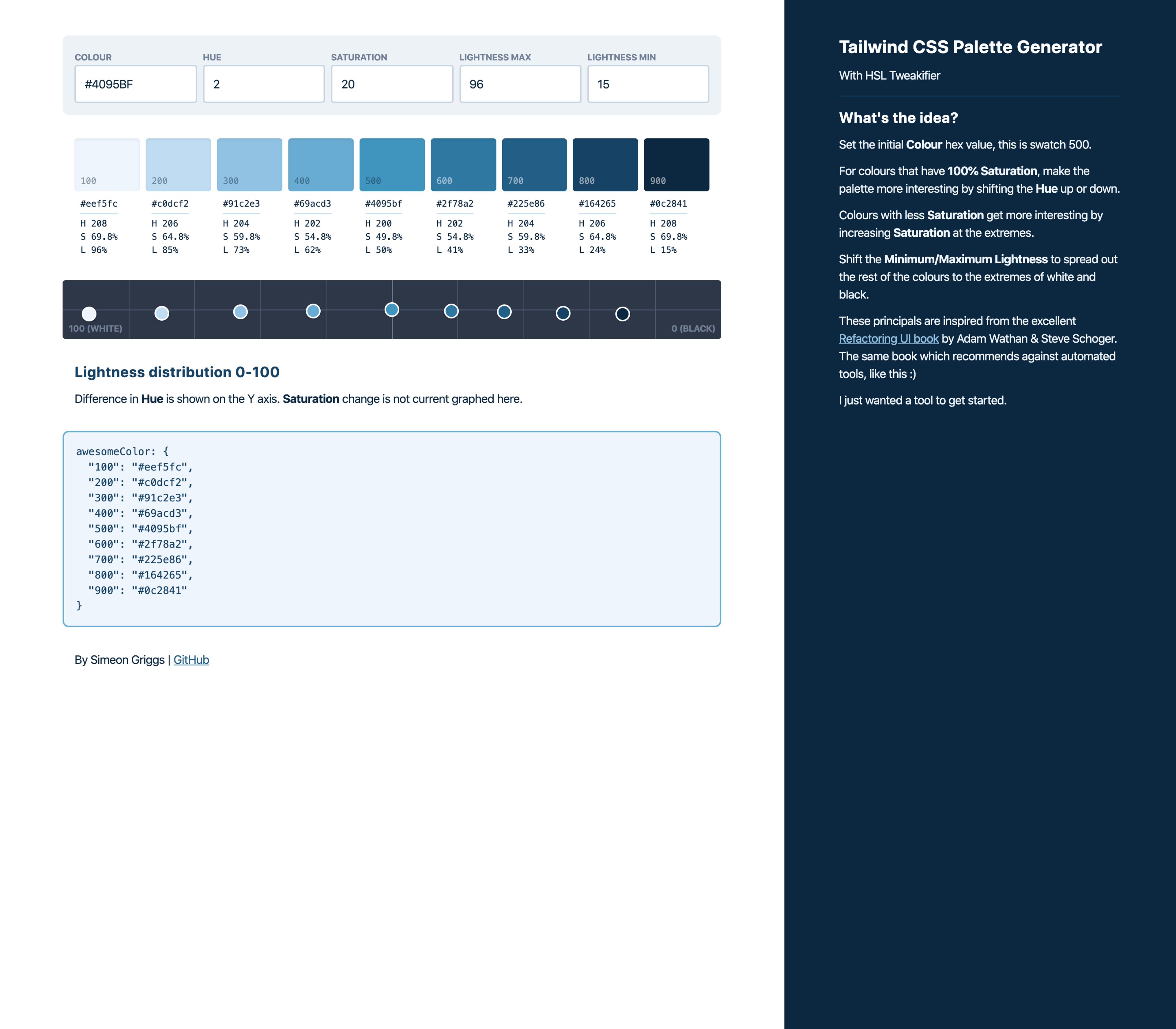1176x1029 pixels.
Task: Select the 500 colour swatch
Action: coord(392,164)
